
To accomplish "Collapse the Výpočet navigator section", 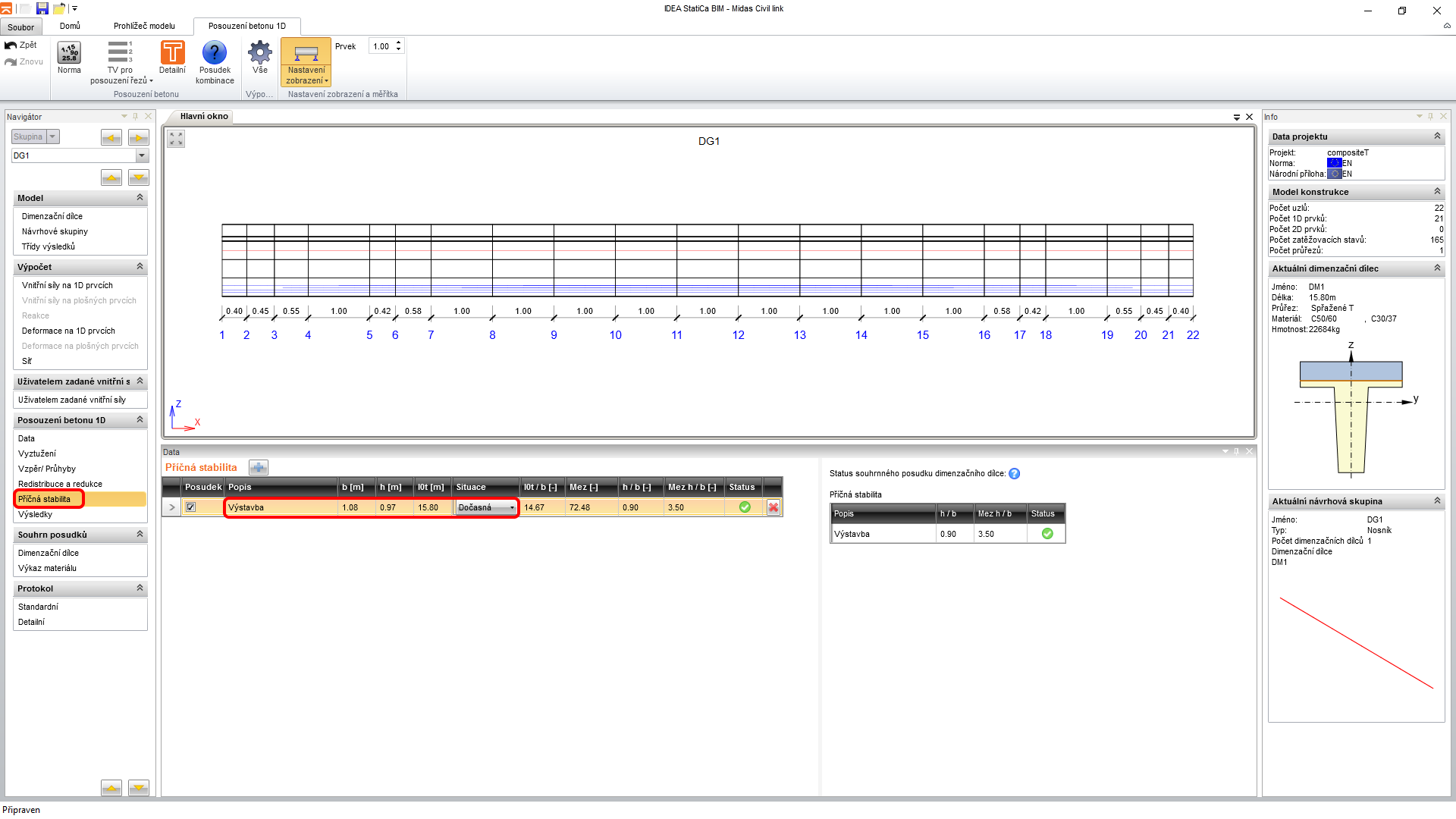I will click(x=140, y=267).
